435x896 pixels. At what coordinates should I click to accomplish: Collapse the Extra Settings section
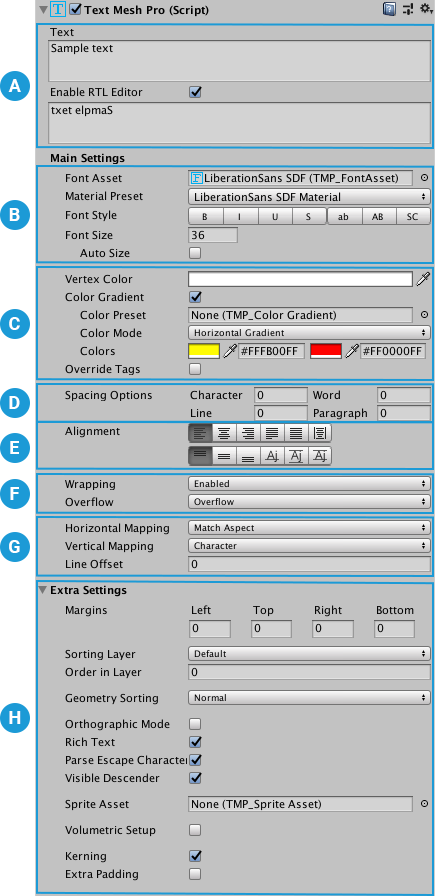[42, 590]
